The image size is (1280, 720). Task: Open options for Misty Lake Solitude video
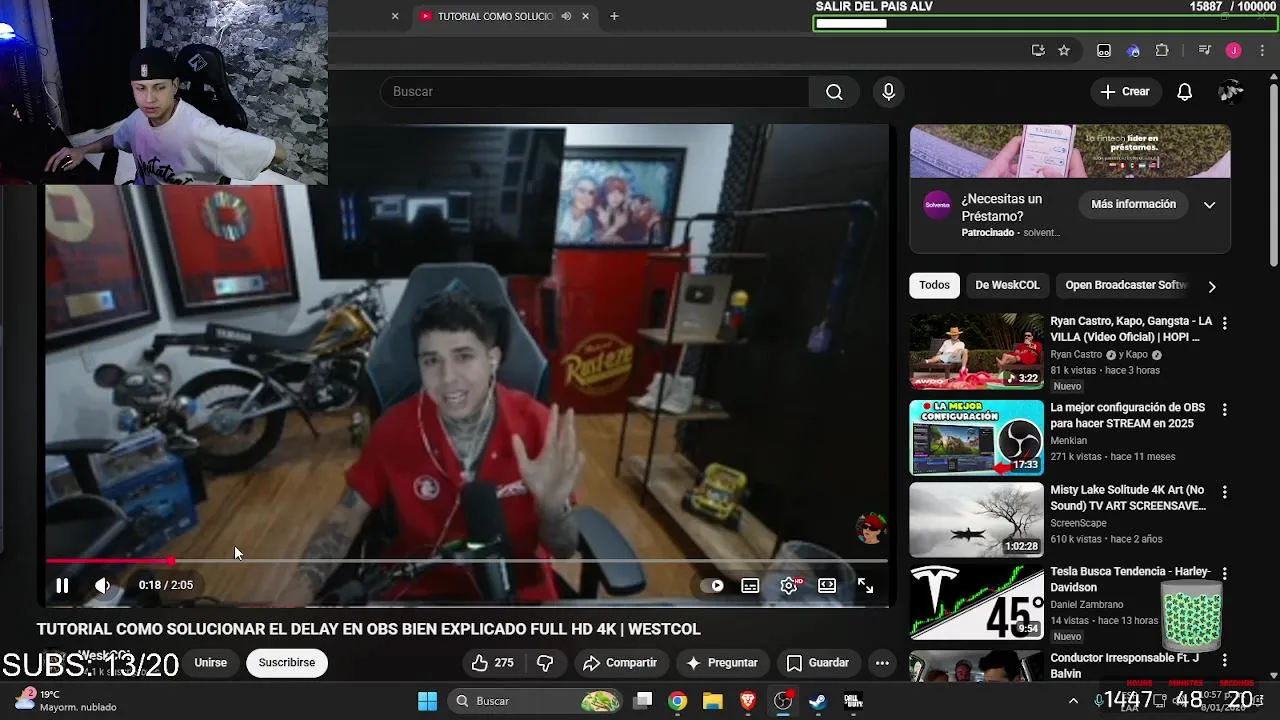tap(1224, 492)
